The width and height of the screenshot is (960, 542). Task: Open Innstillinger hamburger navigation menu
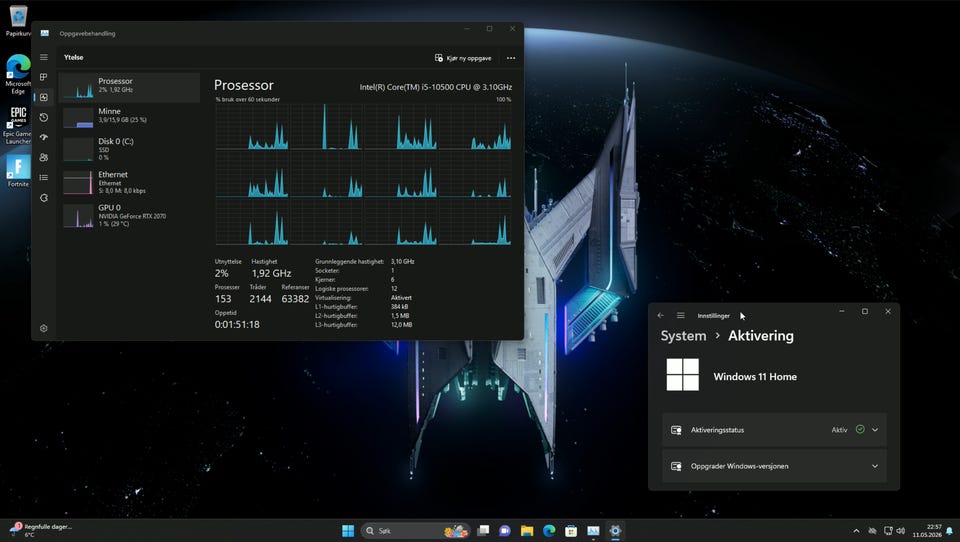tap(680, 315)
